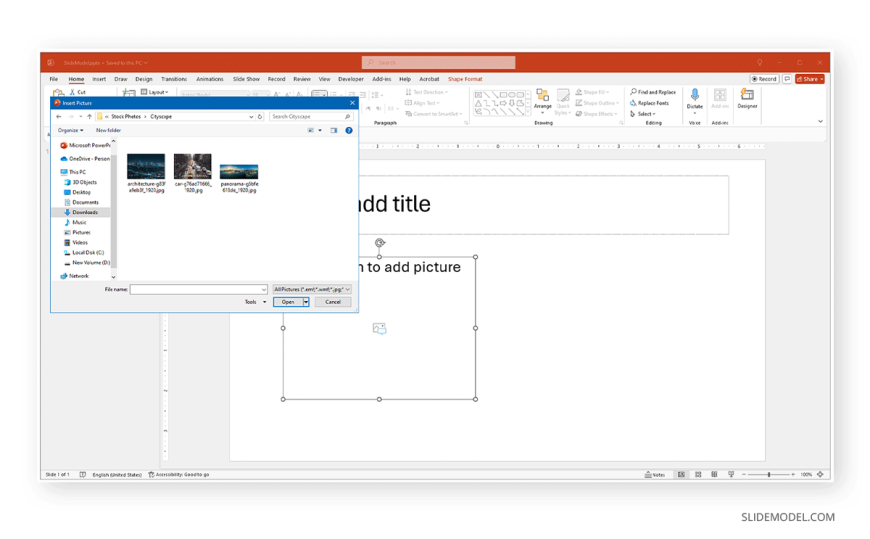
Task: Click New folder in dialog
Action: (x=108, y=130)
